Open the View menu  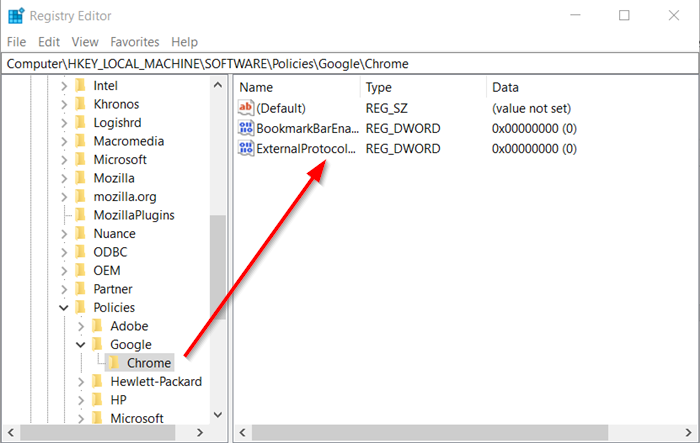click(85, 42)
